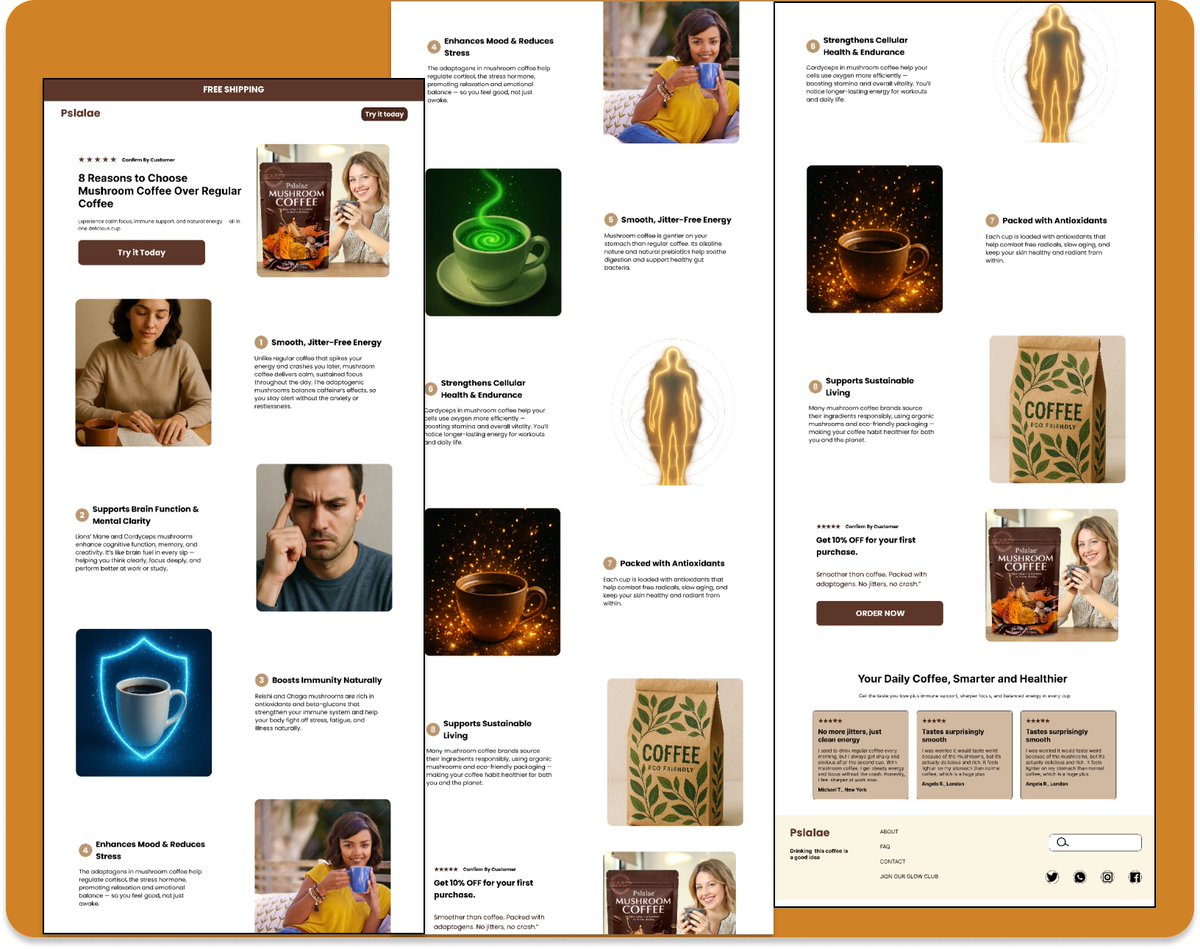Select the eco-friendly COFFEE bag picture

[x=1056, y=408]
